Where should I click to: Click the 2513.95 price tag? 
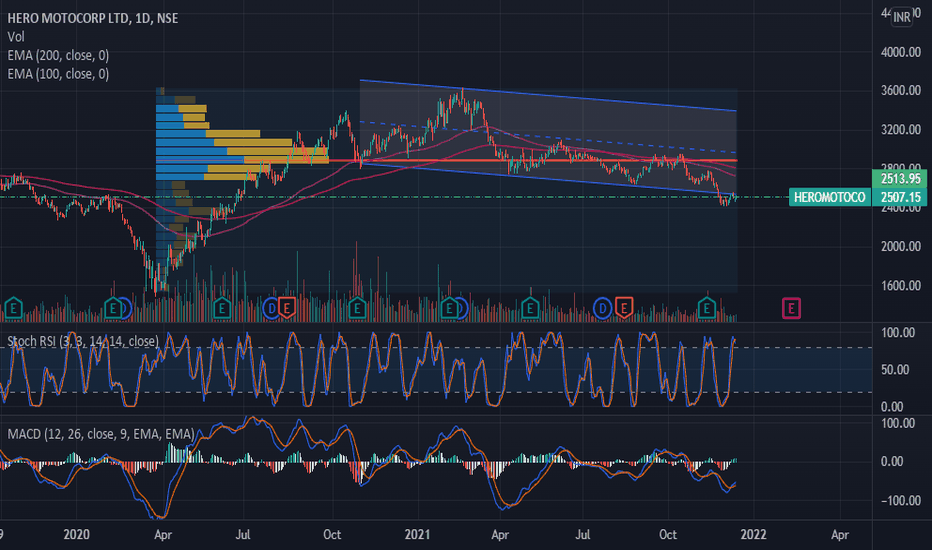pyautogui.click(x=899, y=178)
